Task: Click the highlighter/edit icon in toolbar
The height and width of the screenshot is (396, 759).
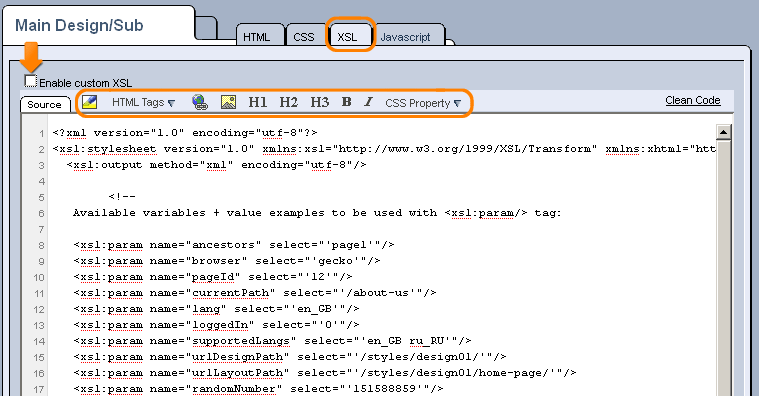Action: [x=90, y=102]
